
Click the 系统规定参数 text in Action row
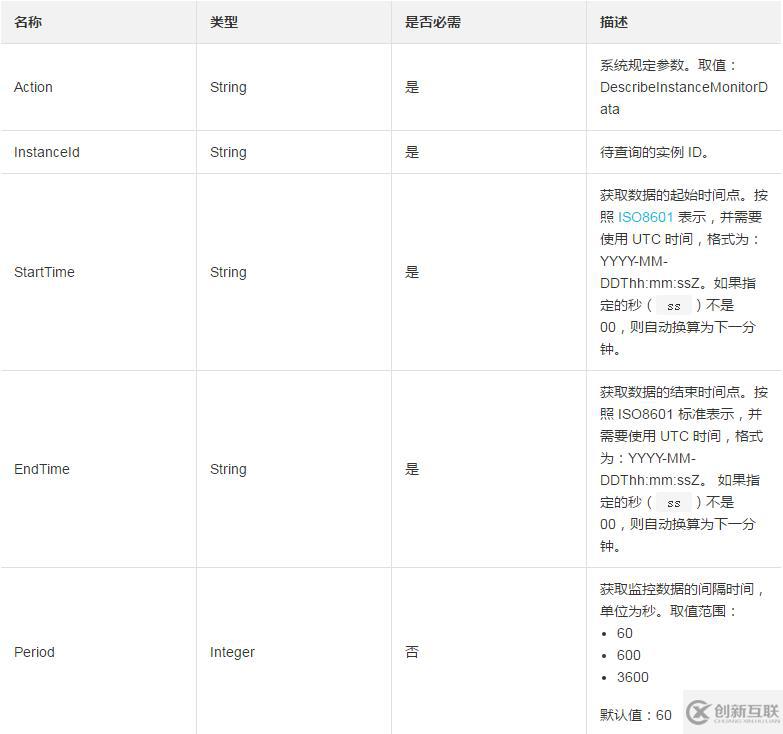tap(642, 65)
